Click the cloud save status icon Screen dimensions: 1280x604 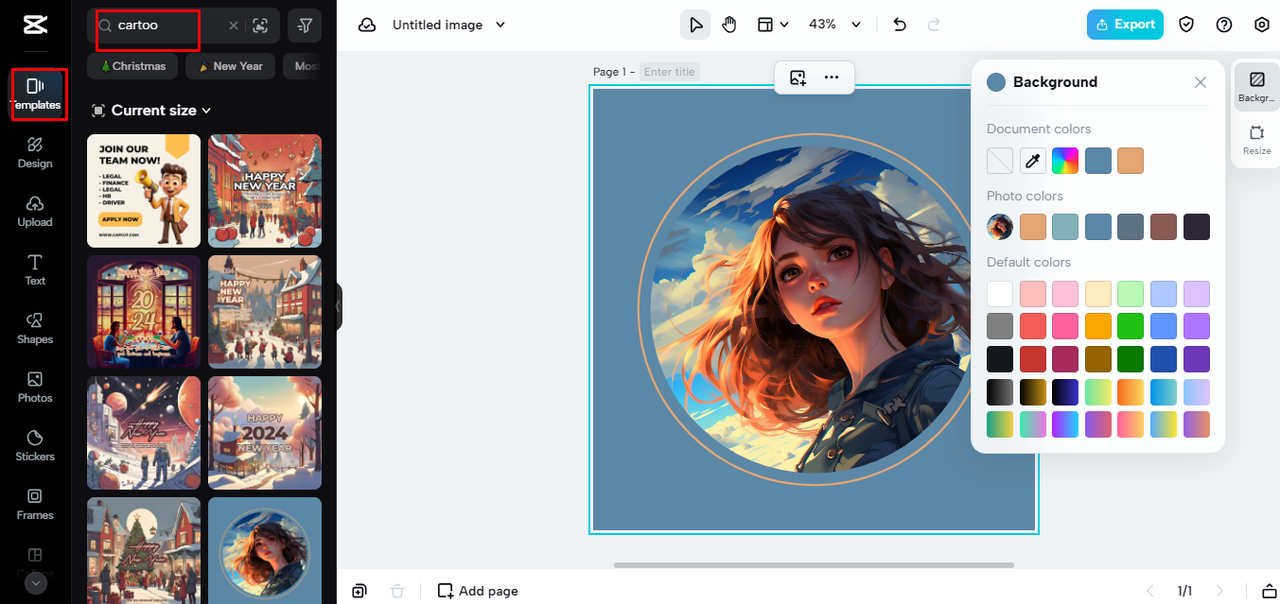coord(367,25)
